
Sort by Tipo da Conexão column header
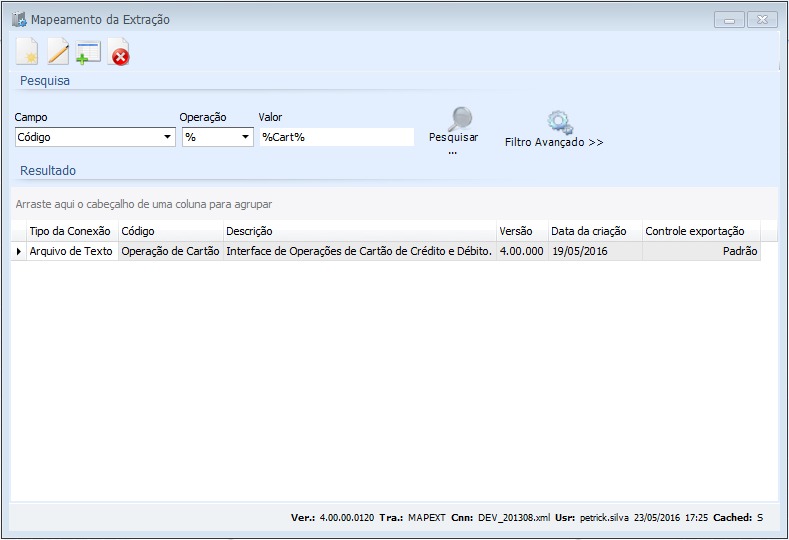click(x=70, y=231)
